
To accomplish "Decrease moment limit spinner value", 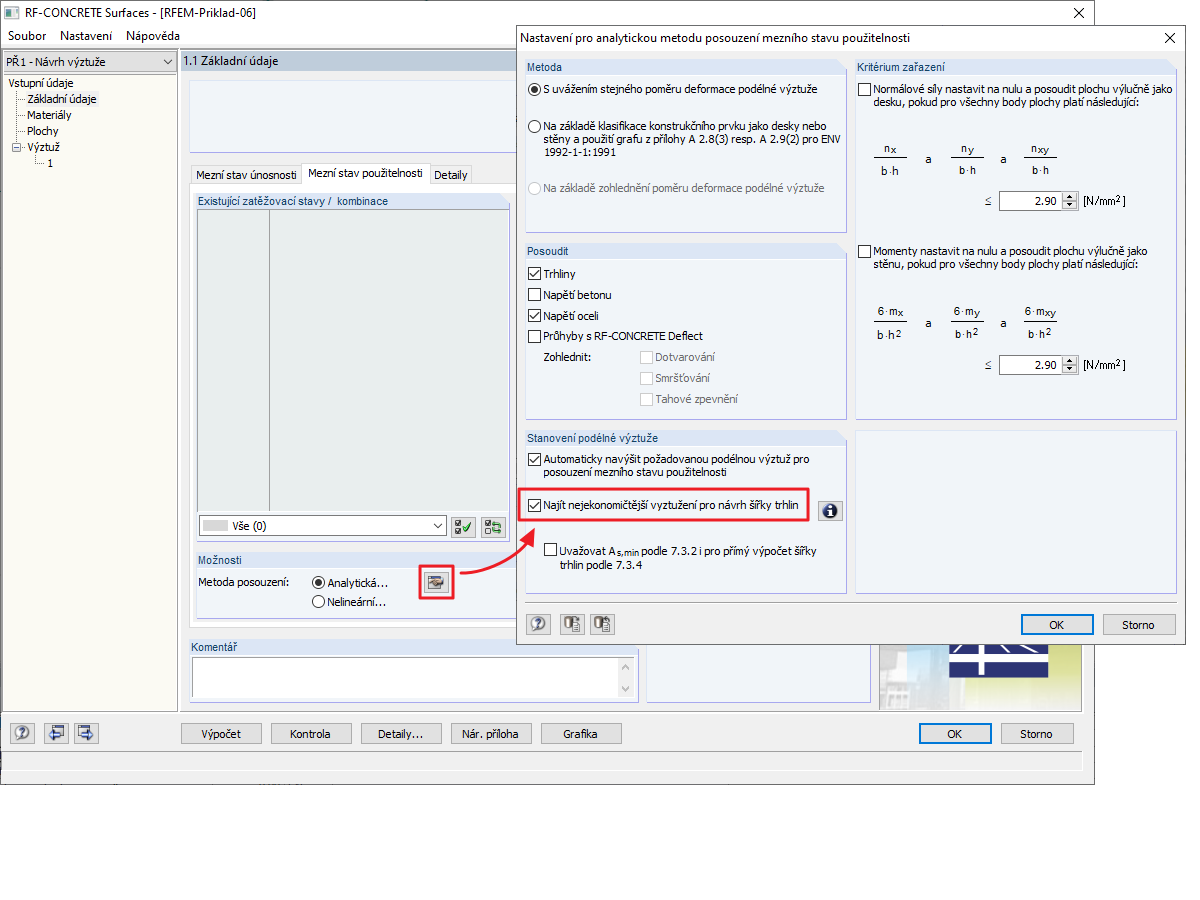I will [x=1070, y=370].
